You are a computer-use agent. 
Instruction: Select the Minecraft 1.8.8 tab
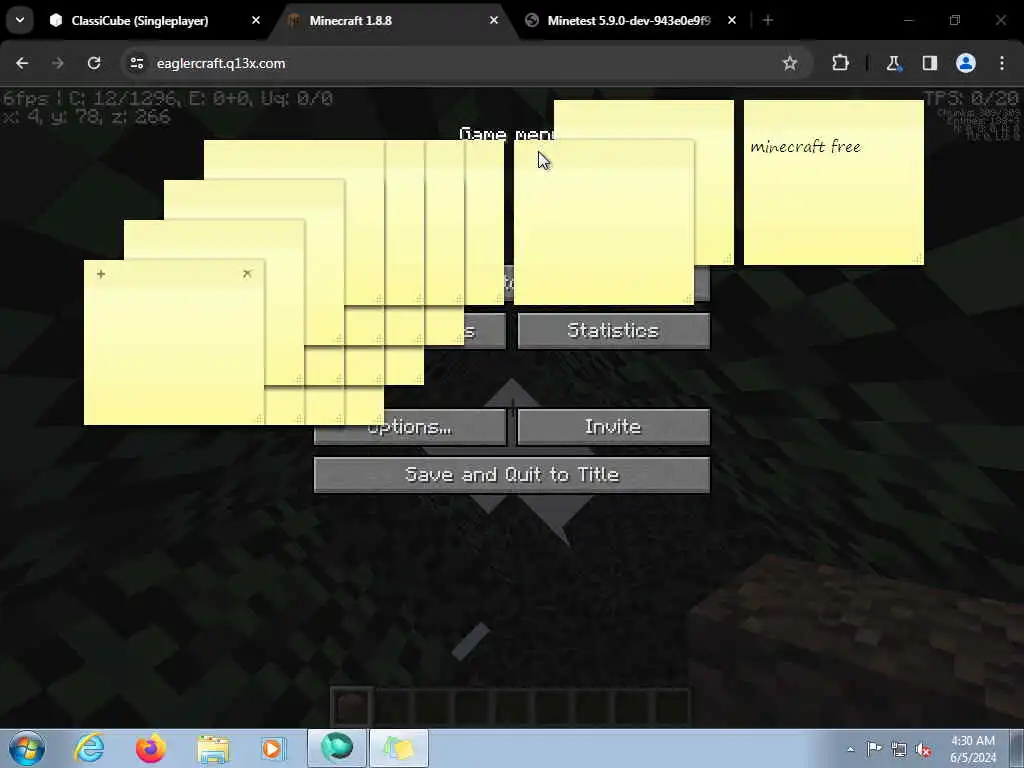click(392, 20)
